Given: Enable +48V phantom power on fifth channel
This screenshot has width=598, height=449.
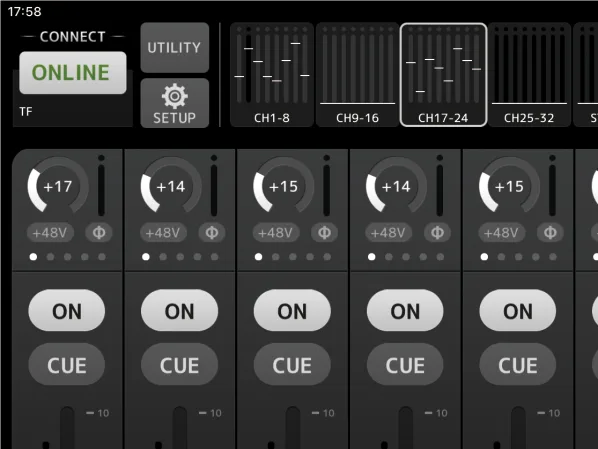Looking at the screenshot, I should [501, 233].
